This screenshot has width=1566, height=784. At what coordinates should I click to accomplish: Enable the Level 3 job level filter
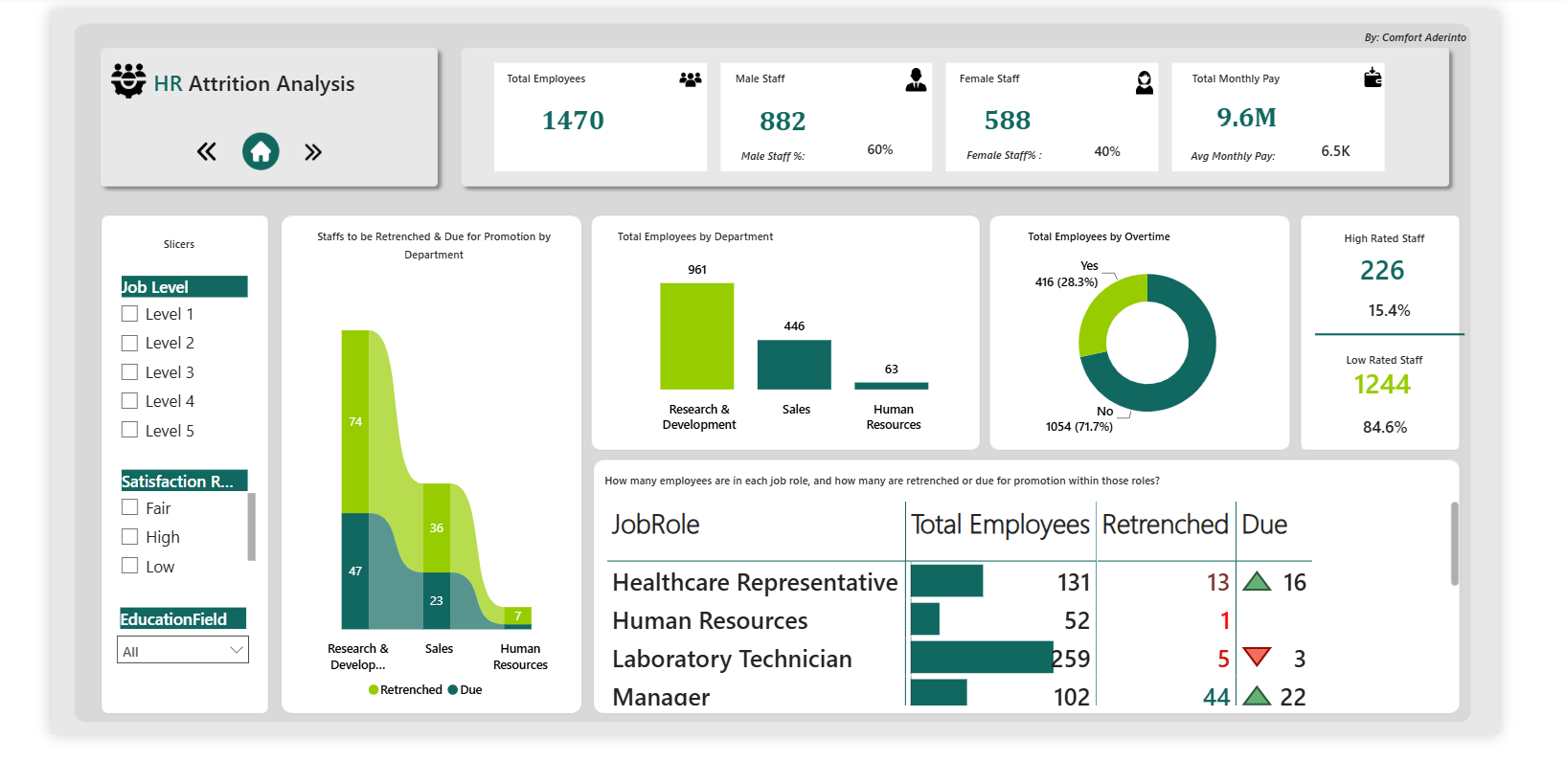[x=130, y=371]
